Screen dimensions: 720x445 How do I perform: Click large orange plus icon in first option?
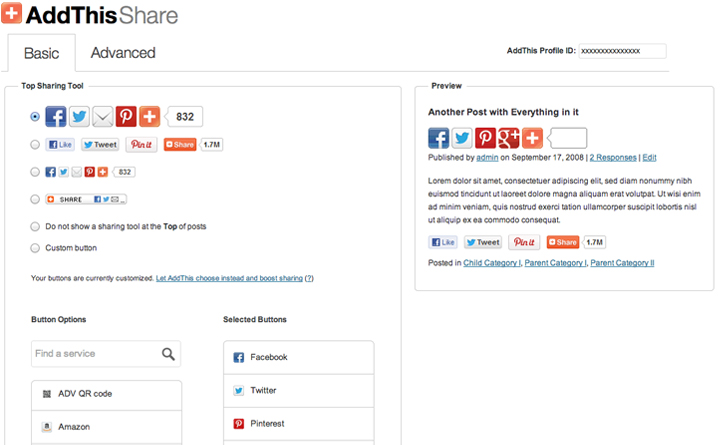[149, 117]
